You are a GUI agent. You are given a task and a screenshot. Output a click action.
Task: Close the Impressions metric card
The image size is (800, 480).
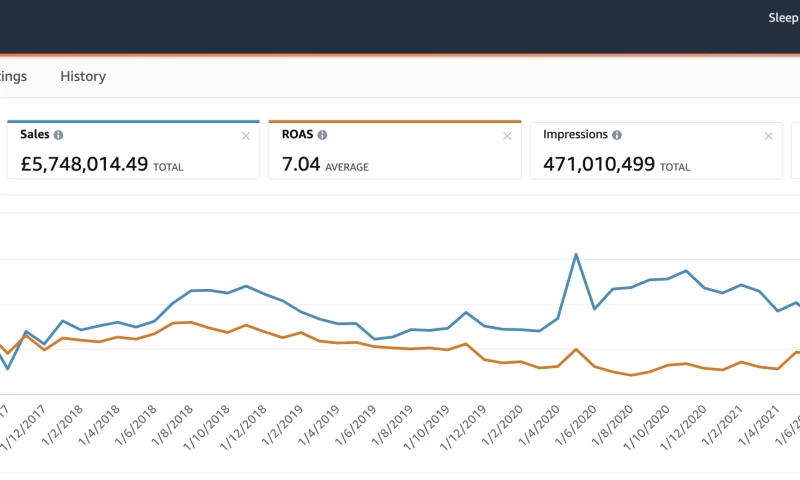click(768, 136)
